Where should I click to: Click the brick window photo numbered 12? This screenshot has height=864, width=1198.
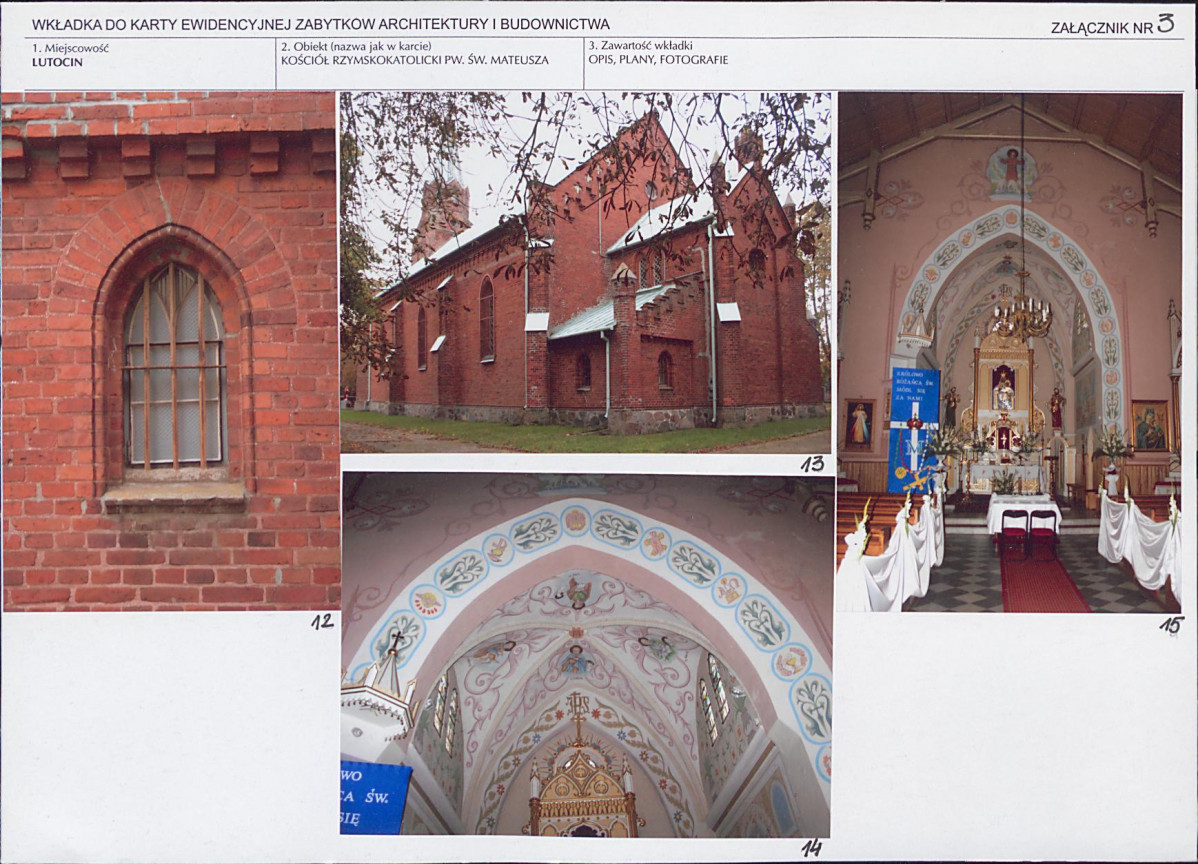pyautogui.click(x=170, y=351)
